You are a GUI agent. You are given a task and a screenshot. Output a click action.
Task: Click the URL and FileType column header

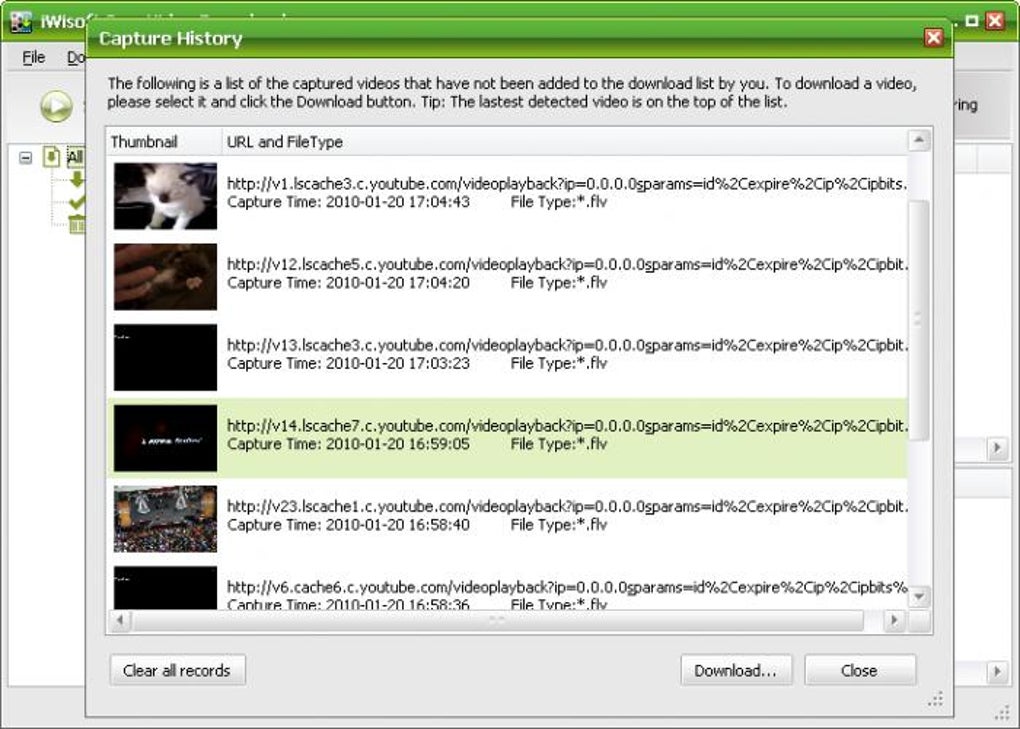pos(565,142)
